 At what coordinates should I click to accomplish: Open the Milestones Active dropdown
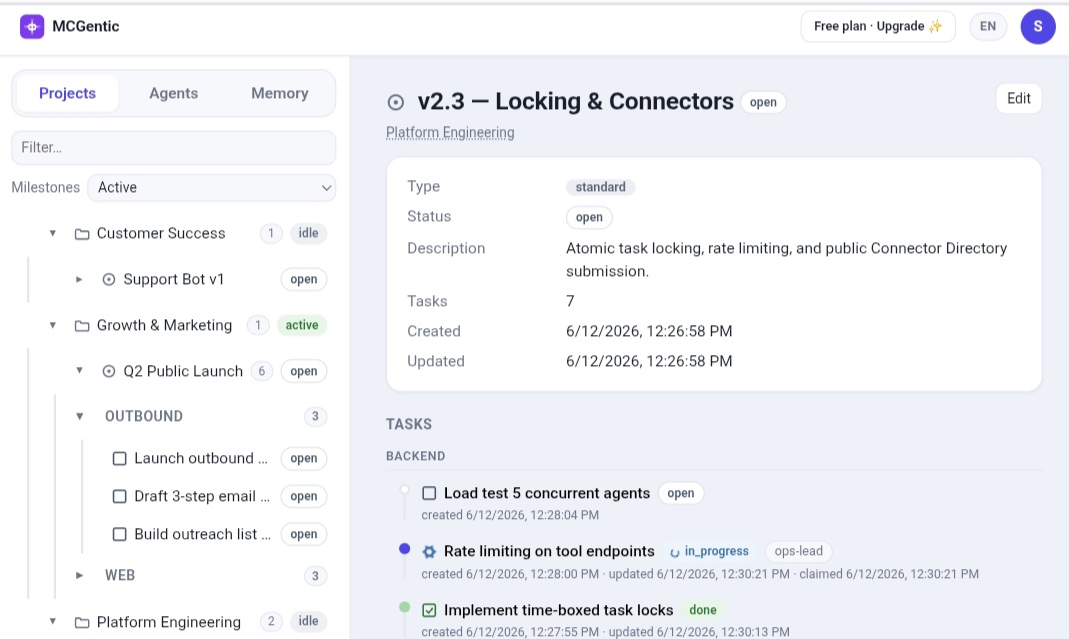click(x=211, y=188)
